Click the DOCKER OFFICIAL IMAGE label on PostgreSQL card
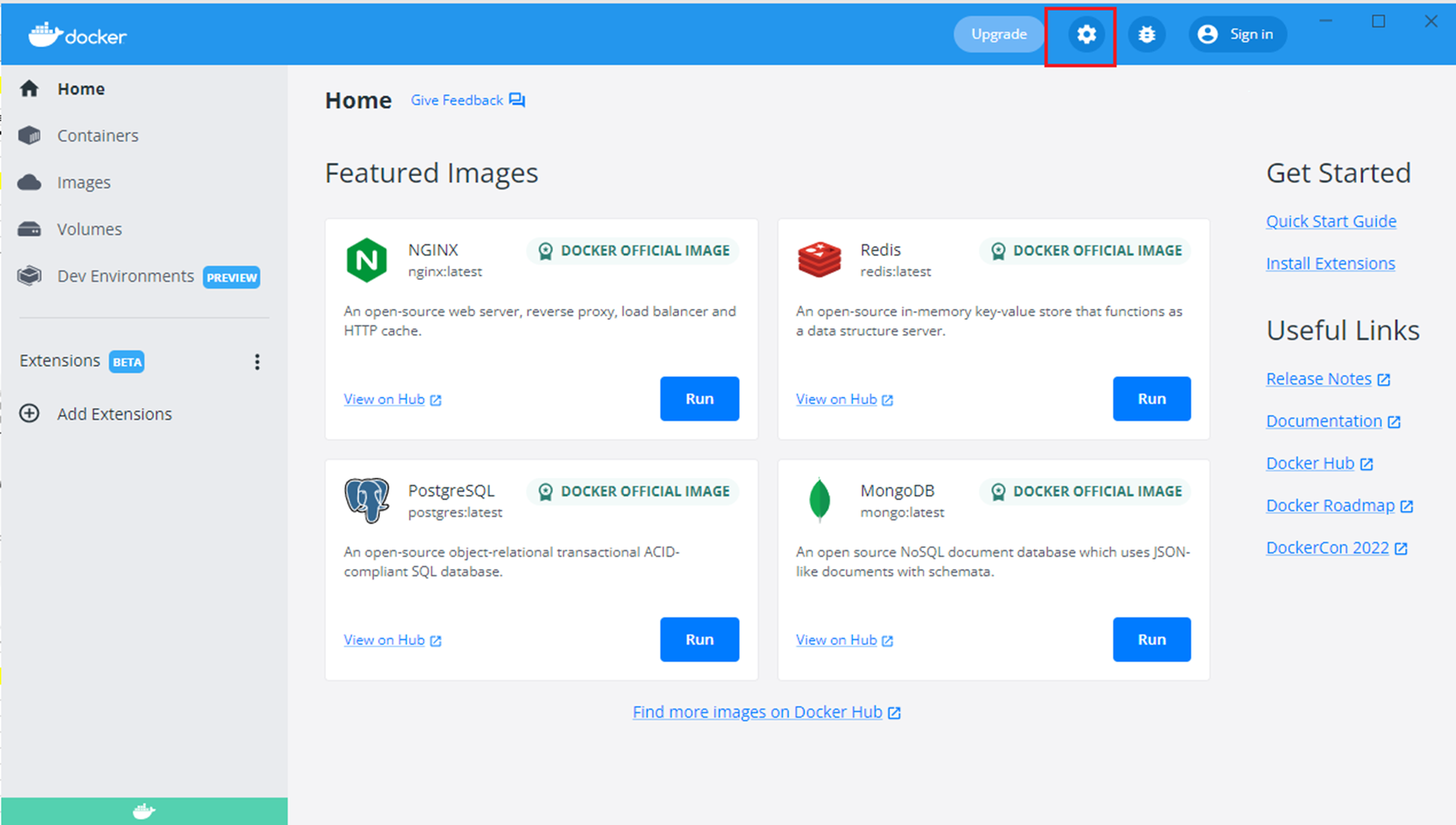 click(x=645, y=491)
